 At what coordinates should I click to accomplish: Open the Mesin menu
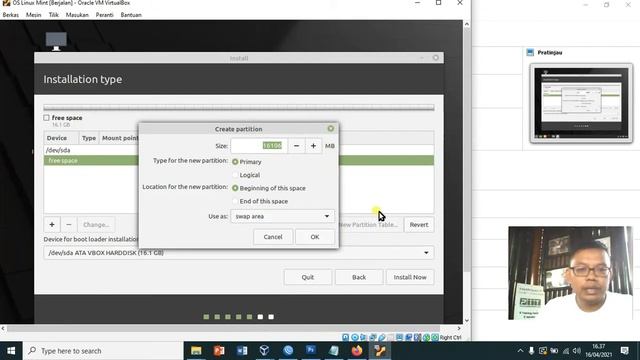[x=33, y=15]
